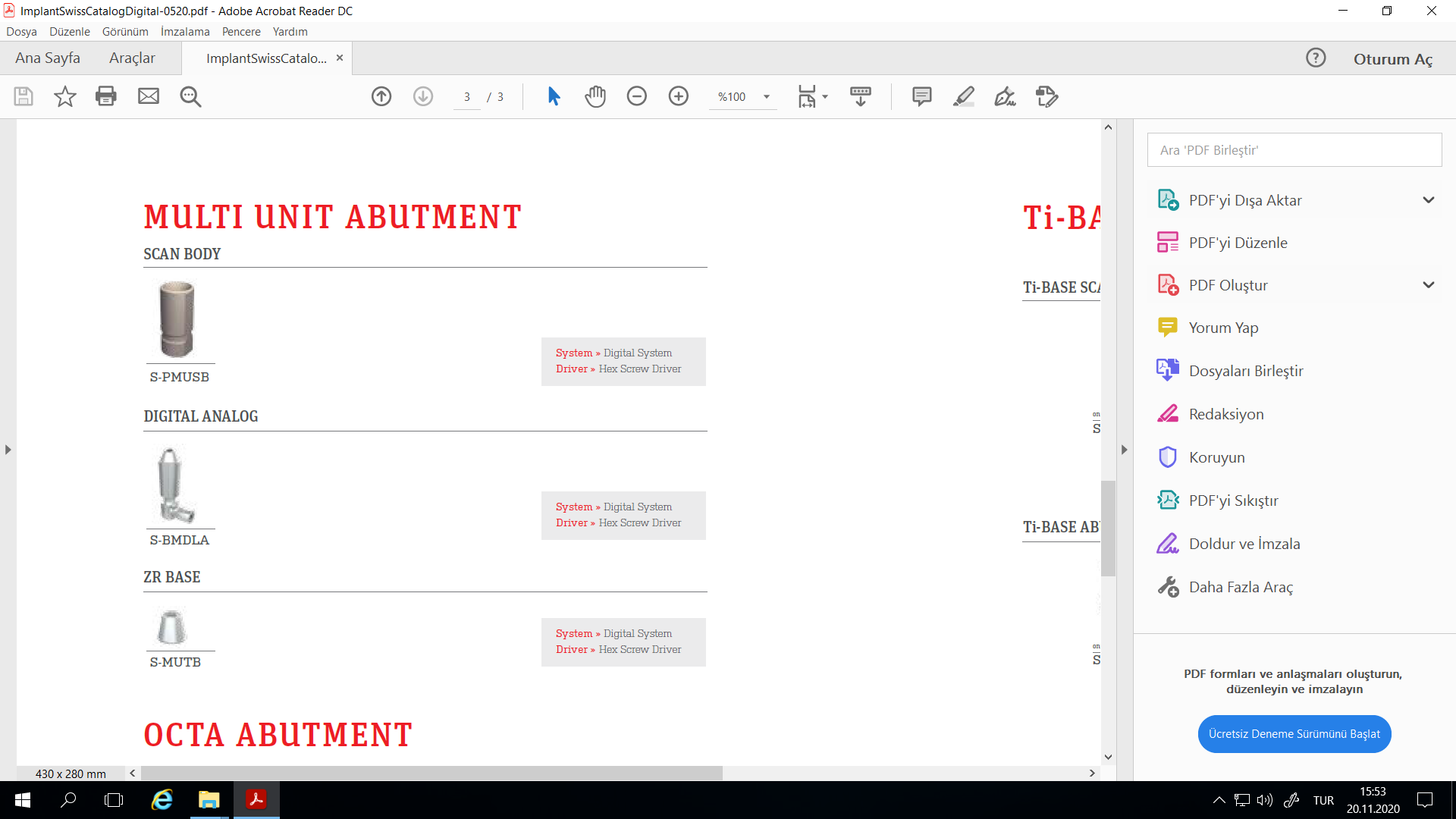Open the Dosya menu
This screenshot has height=819, width=1456.
21,32
